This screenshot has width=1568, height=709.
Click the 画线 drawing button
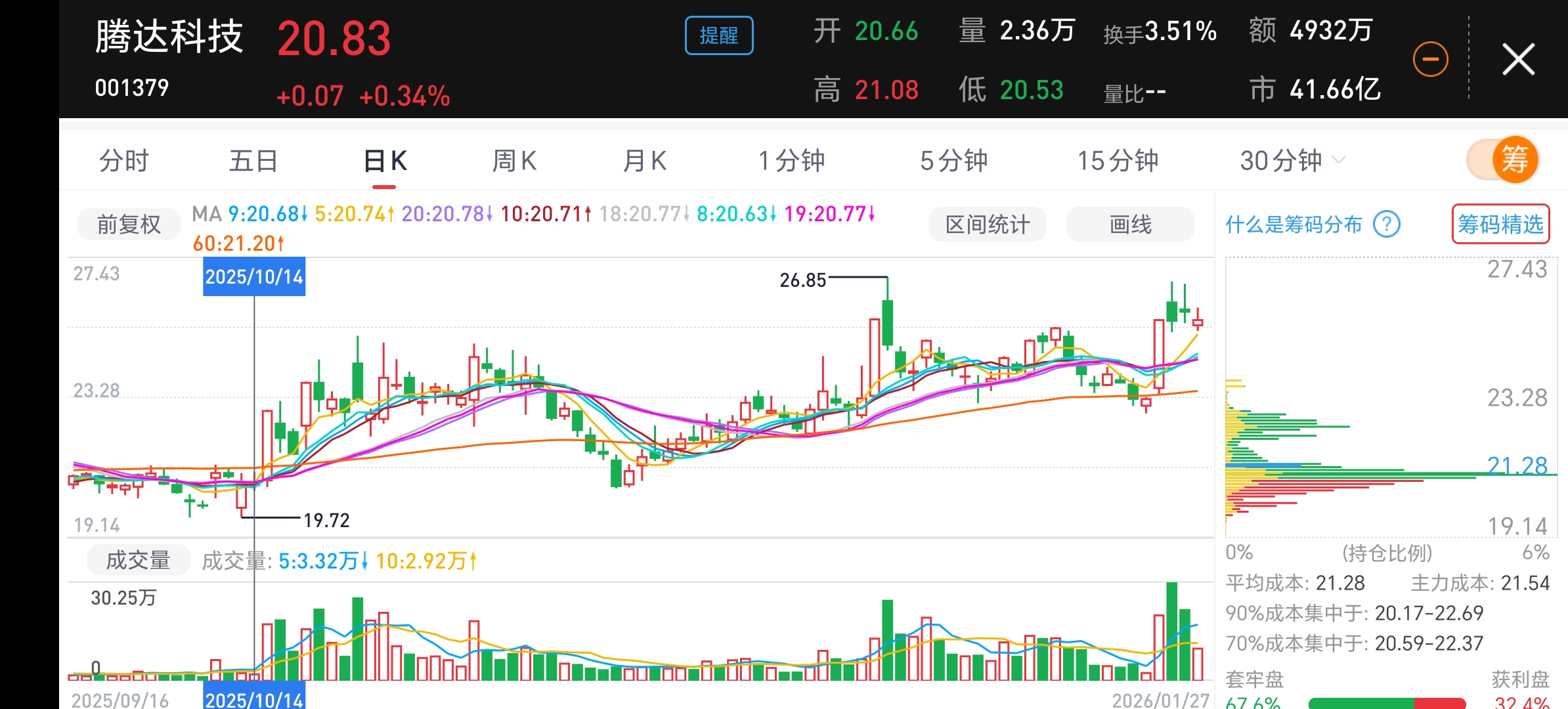coord(1130,225)
